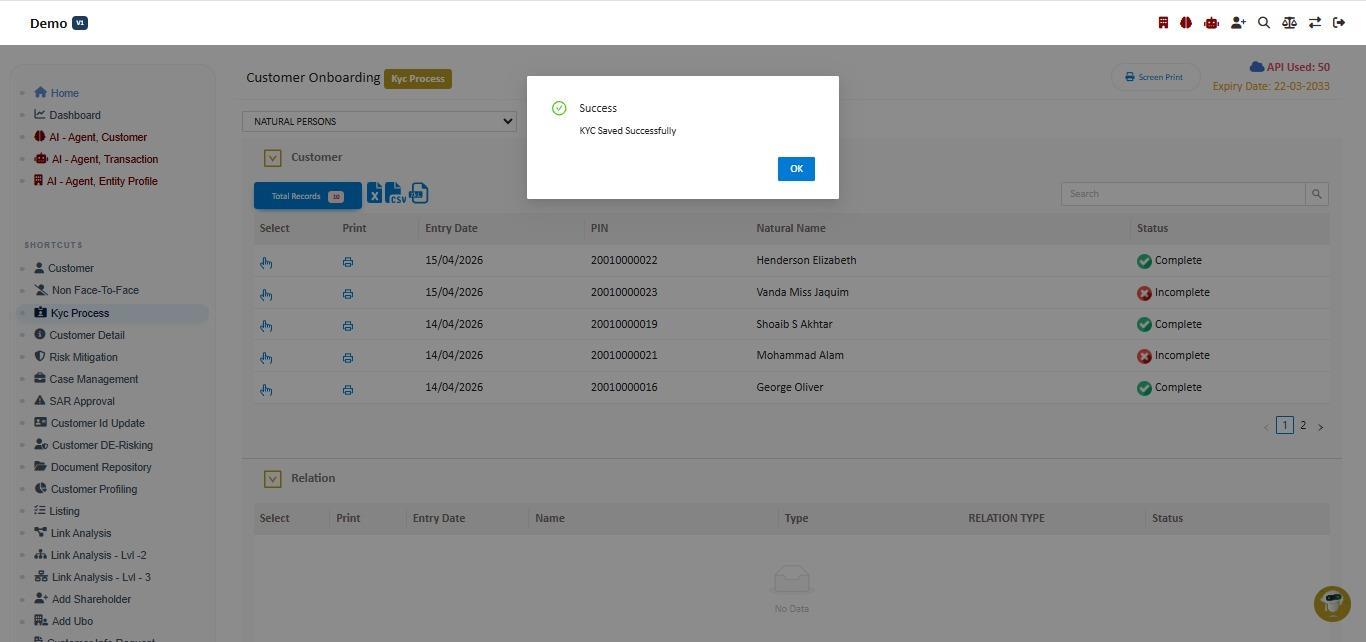Open the search magnifier icon in top bar
The width and height of the screenshot is (1366, 642).
point(1264,22)
